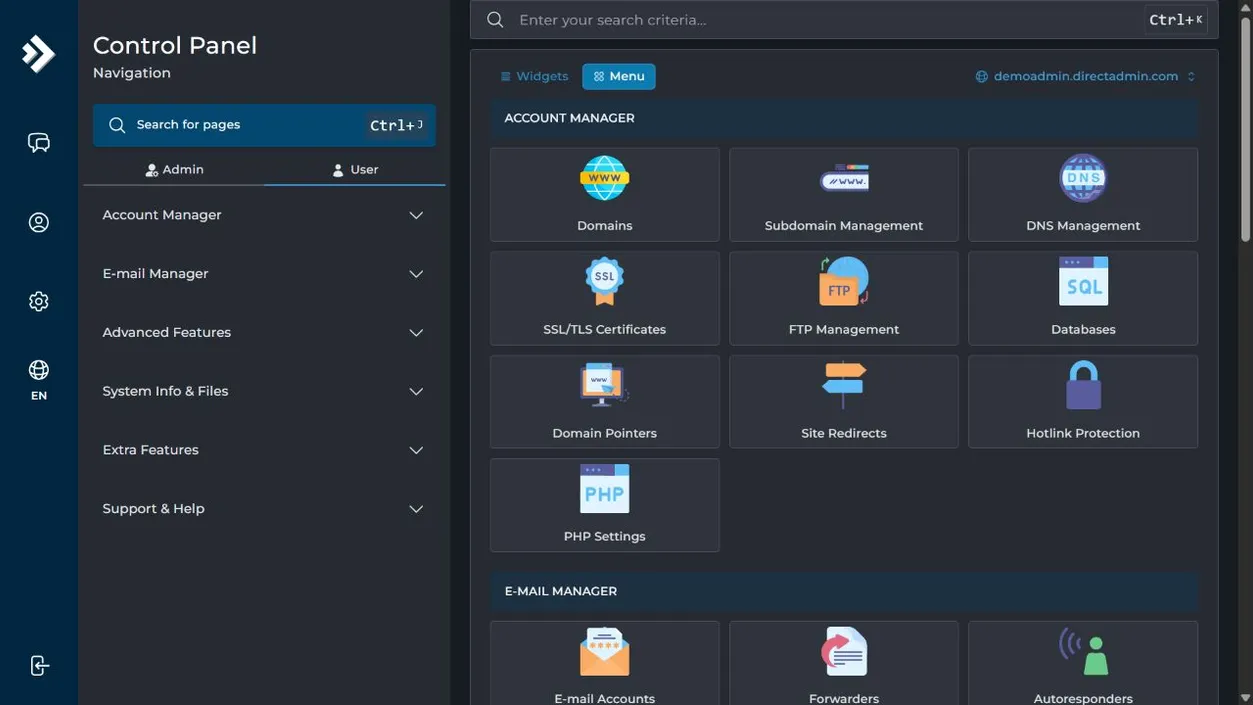Open E-mail Accounts tile
The image size is (1253, 705).
point(604,663)
